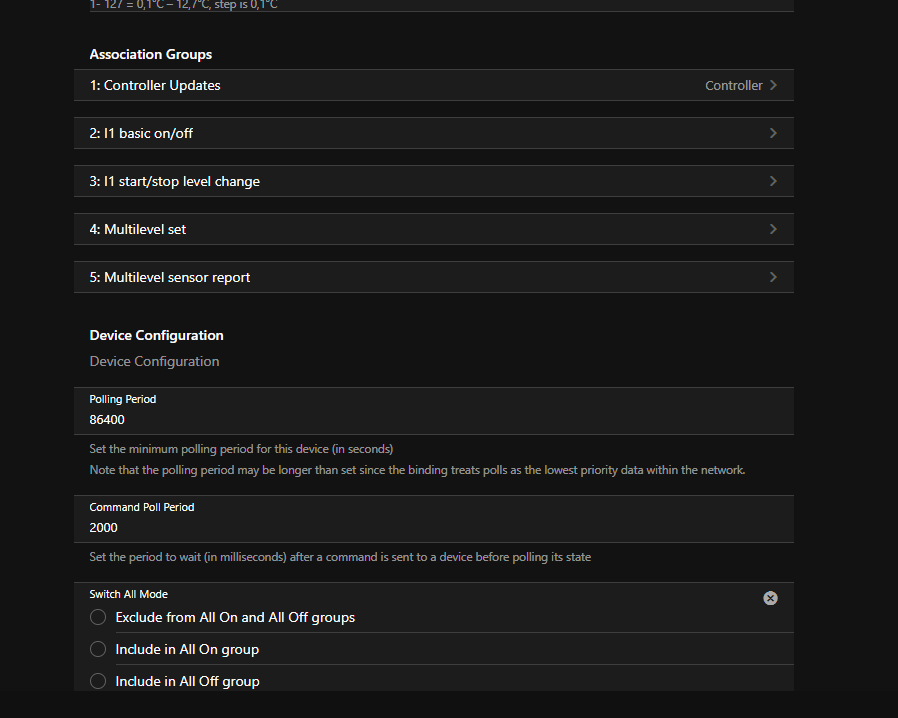The width and height of the screenshot is (898, 718).
Task: Open the 2: I1 basic on/off group
Action: click(148, 133)
